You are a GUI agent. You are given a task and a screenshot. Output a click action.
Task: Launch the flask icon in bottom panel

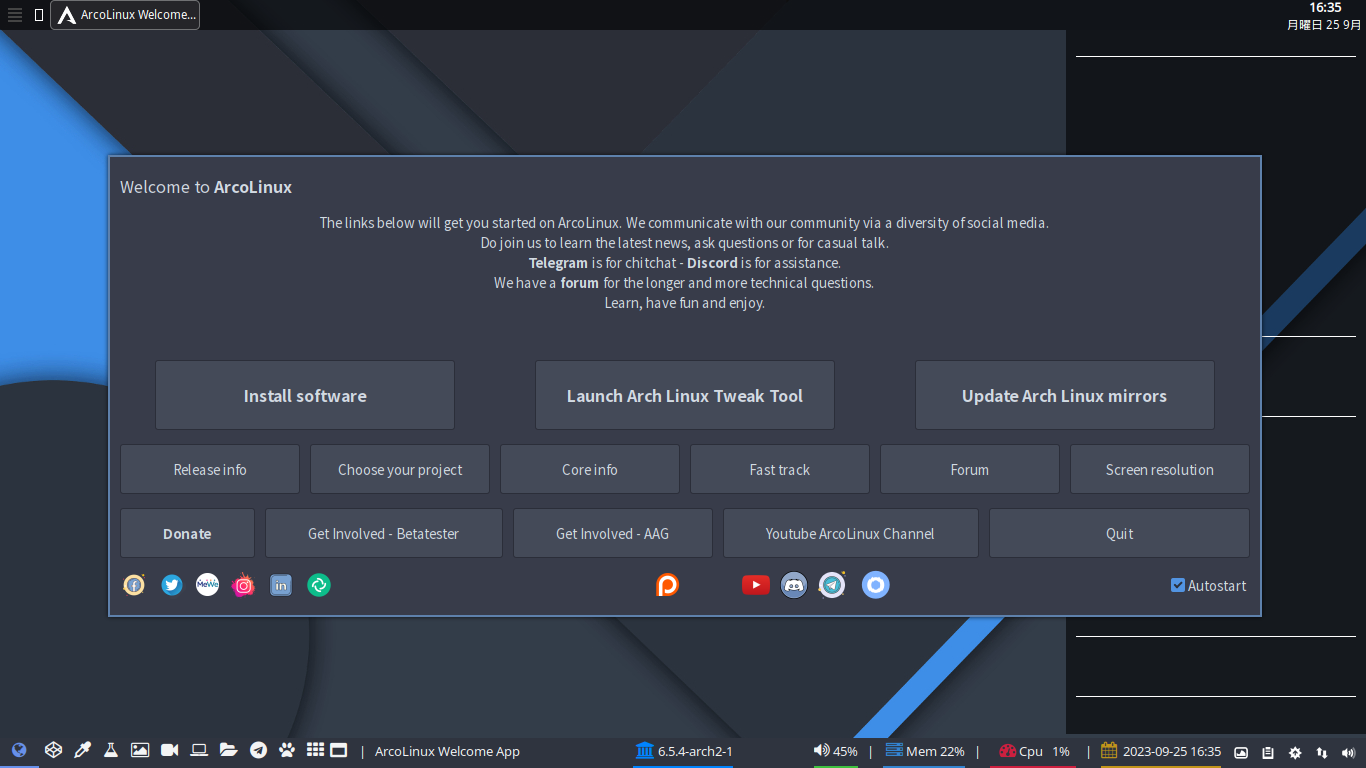pyautogui.click(x=111, y=750)
